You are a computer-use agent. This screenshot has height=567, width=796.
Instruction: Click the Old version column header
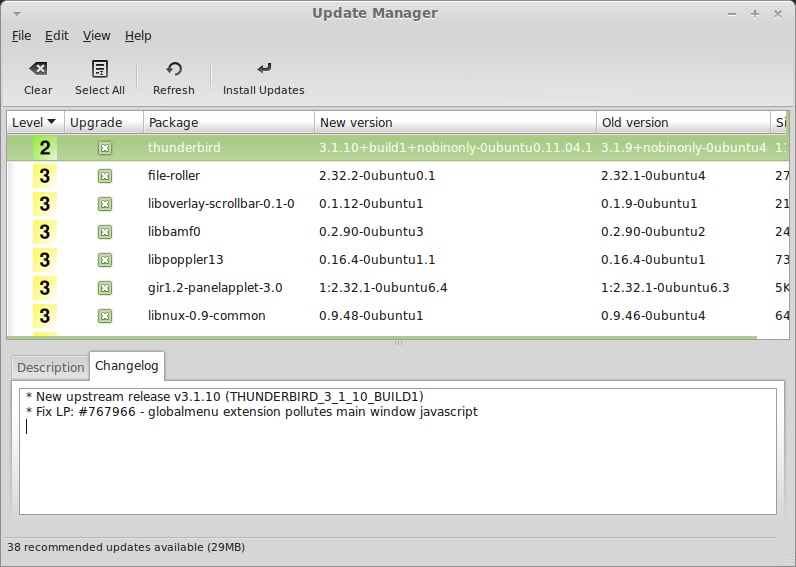[683, 122]
